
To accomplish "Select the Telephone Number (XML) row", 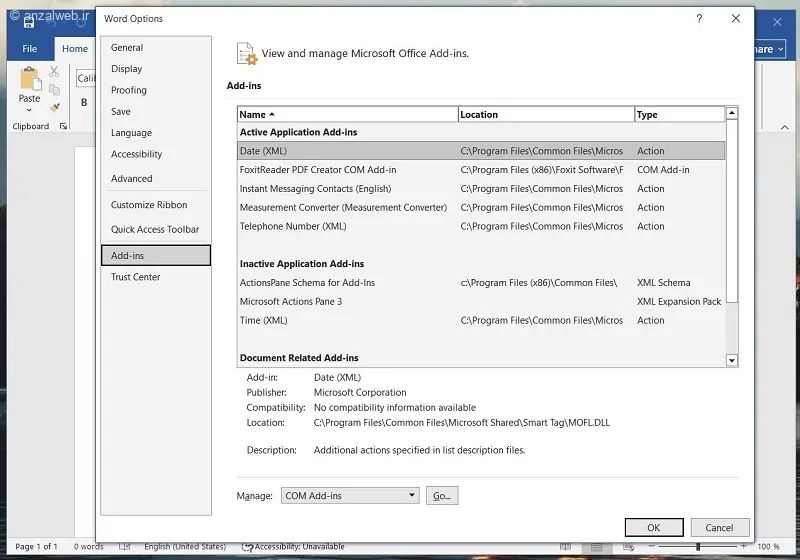I will click(x=481, y=226).
